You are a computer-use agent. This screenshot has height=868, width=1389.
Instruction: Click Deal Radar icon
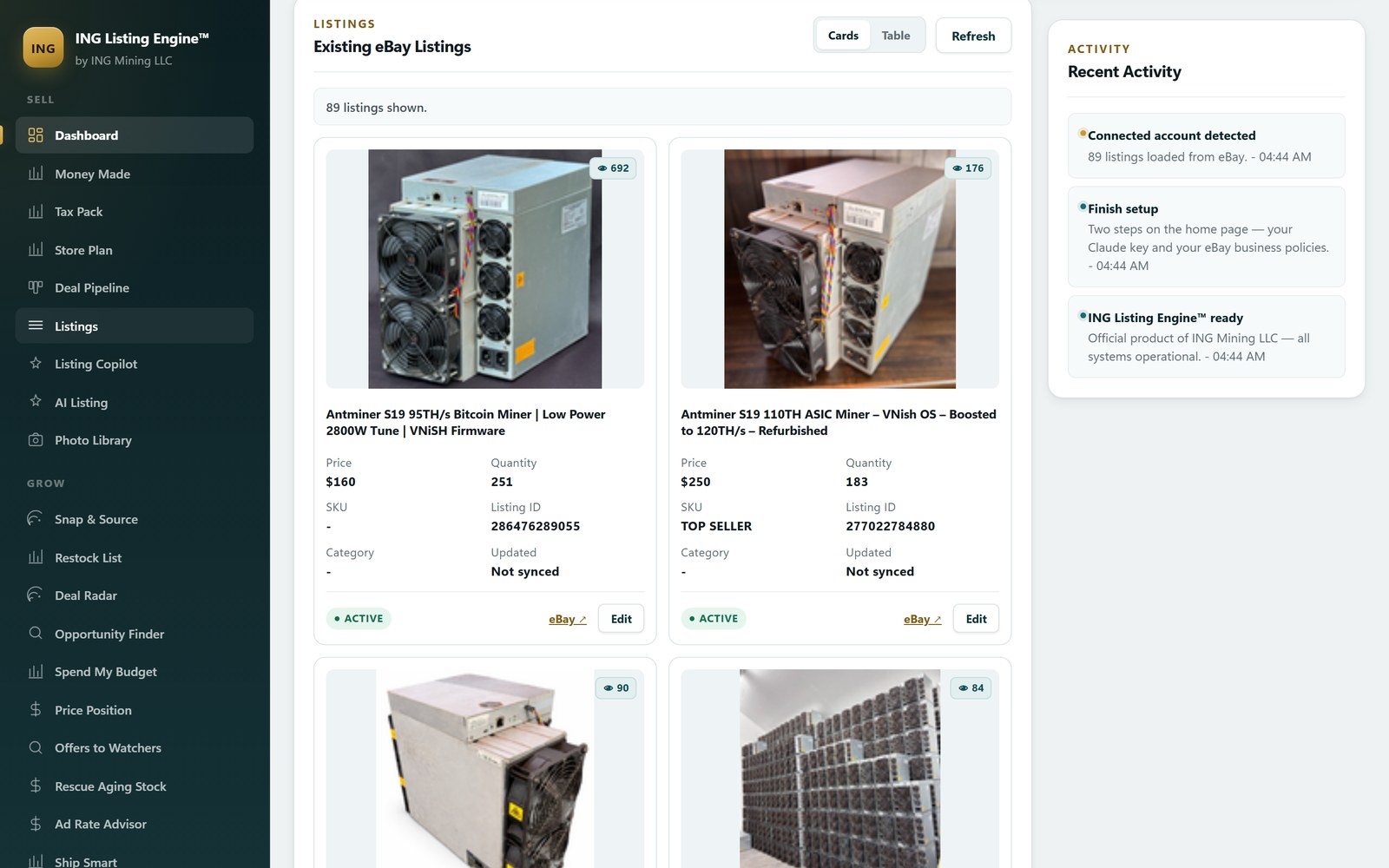click(36, 595)
